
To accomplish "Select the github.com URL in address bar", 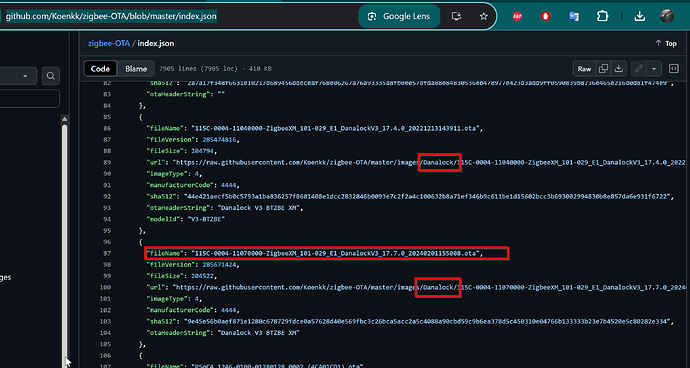I will coord(111,16).
